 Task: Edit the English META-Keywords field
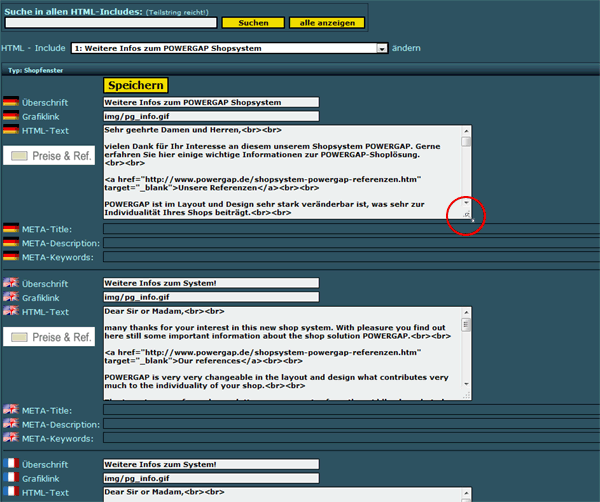[x=351, y=438]
